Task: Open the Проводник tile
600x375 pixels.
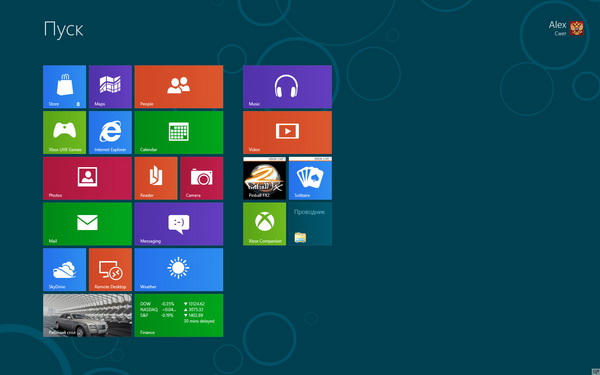Action: [x=310, y=224]
